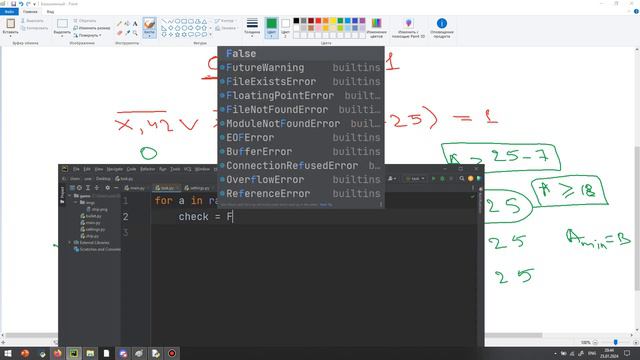Open the Refactor menu in PyCharm
The width and height of the screenshot is (640, 360).
click(x=147, y=169)
